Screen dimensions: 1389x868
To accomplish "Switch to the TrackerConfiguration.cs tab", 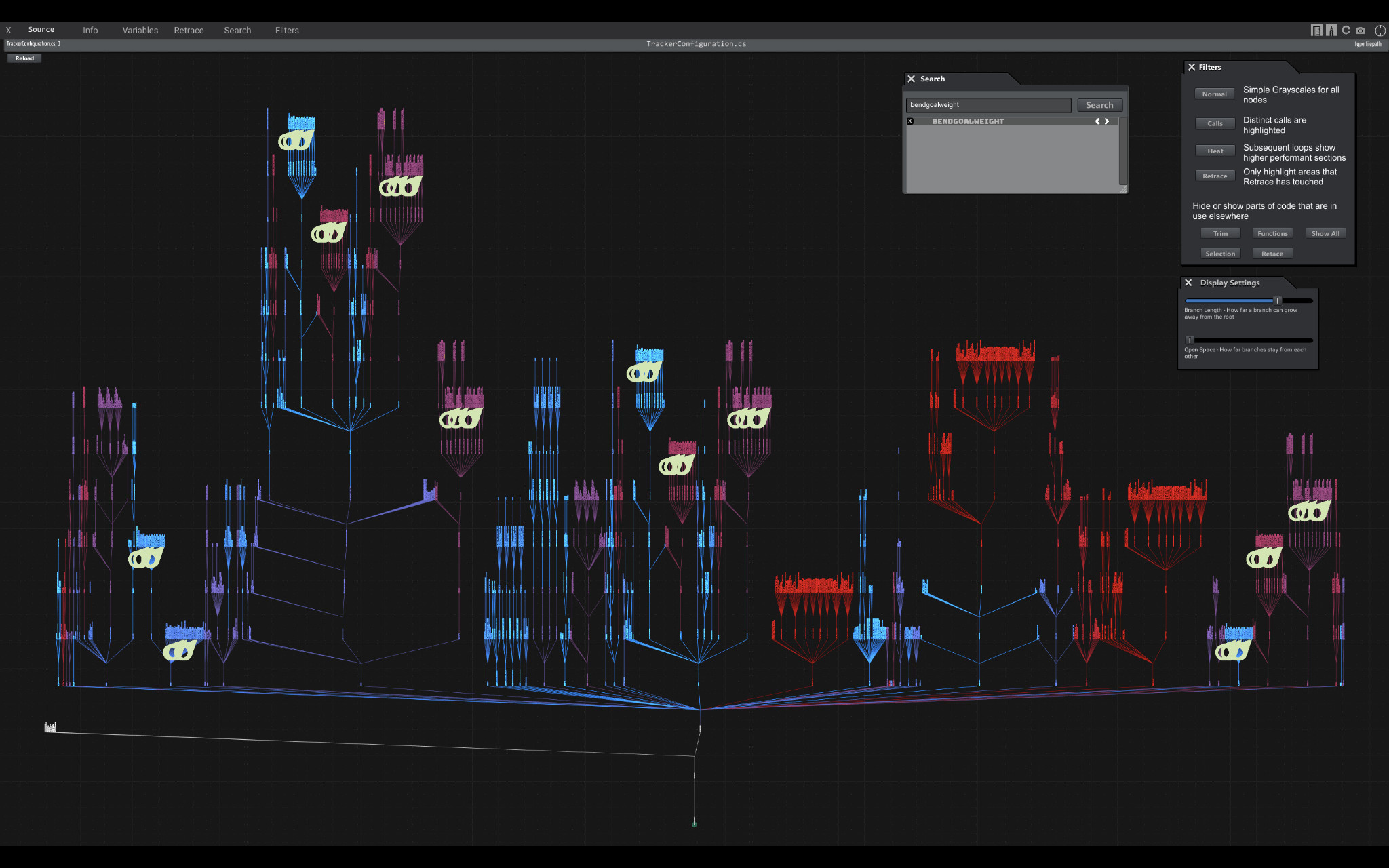I will coord(33,43).
